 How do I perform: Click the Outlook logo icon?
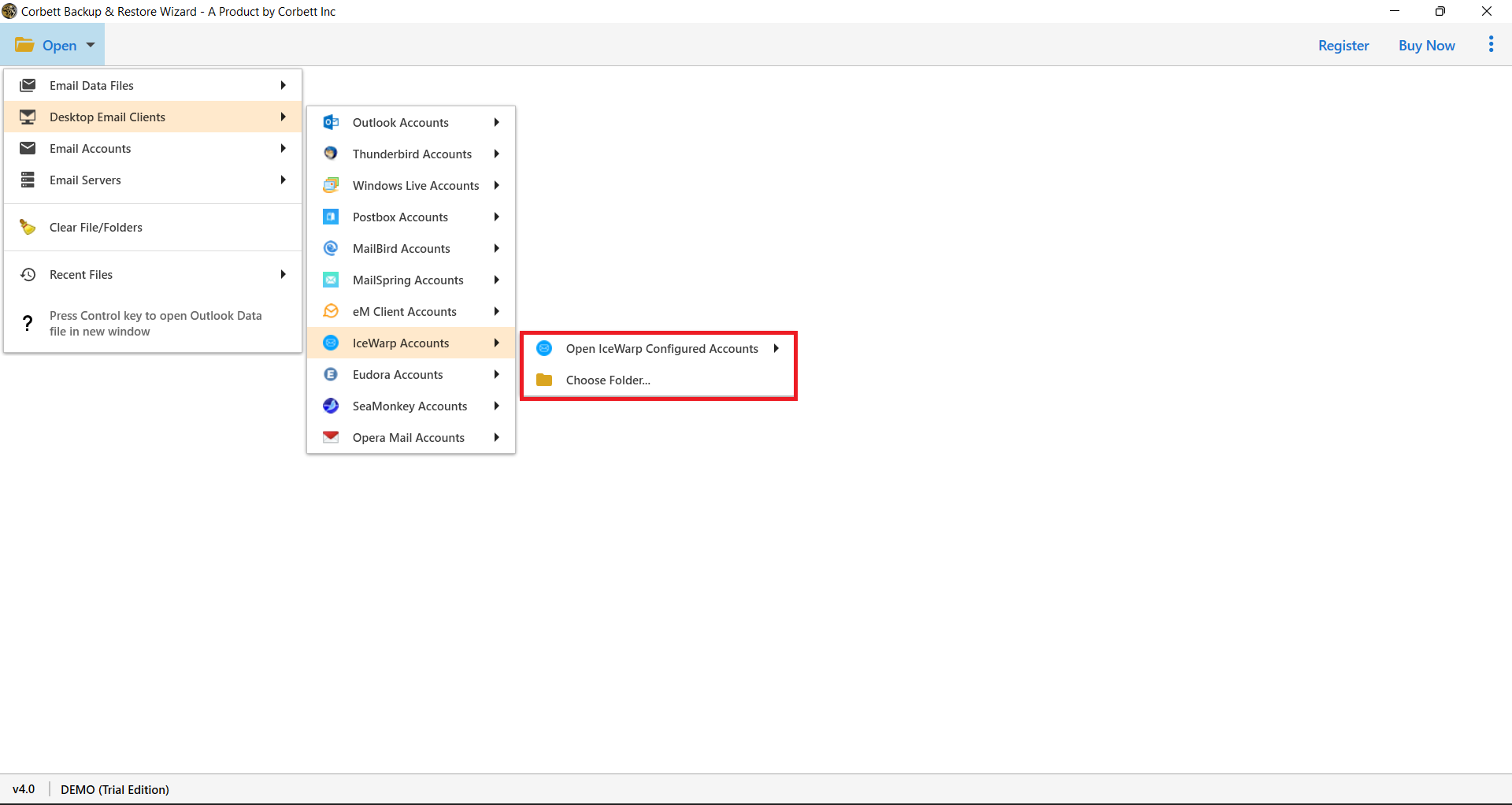click(x=331, y=122)
